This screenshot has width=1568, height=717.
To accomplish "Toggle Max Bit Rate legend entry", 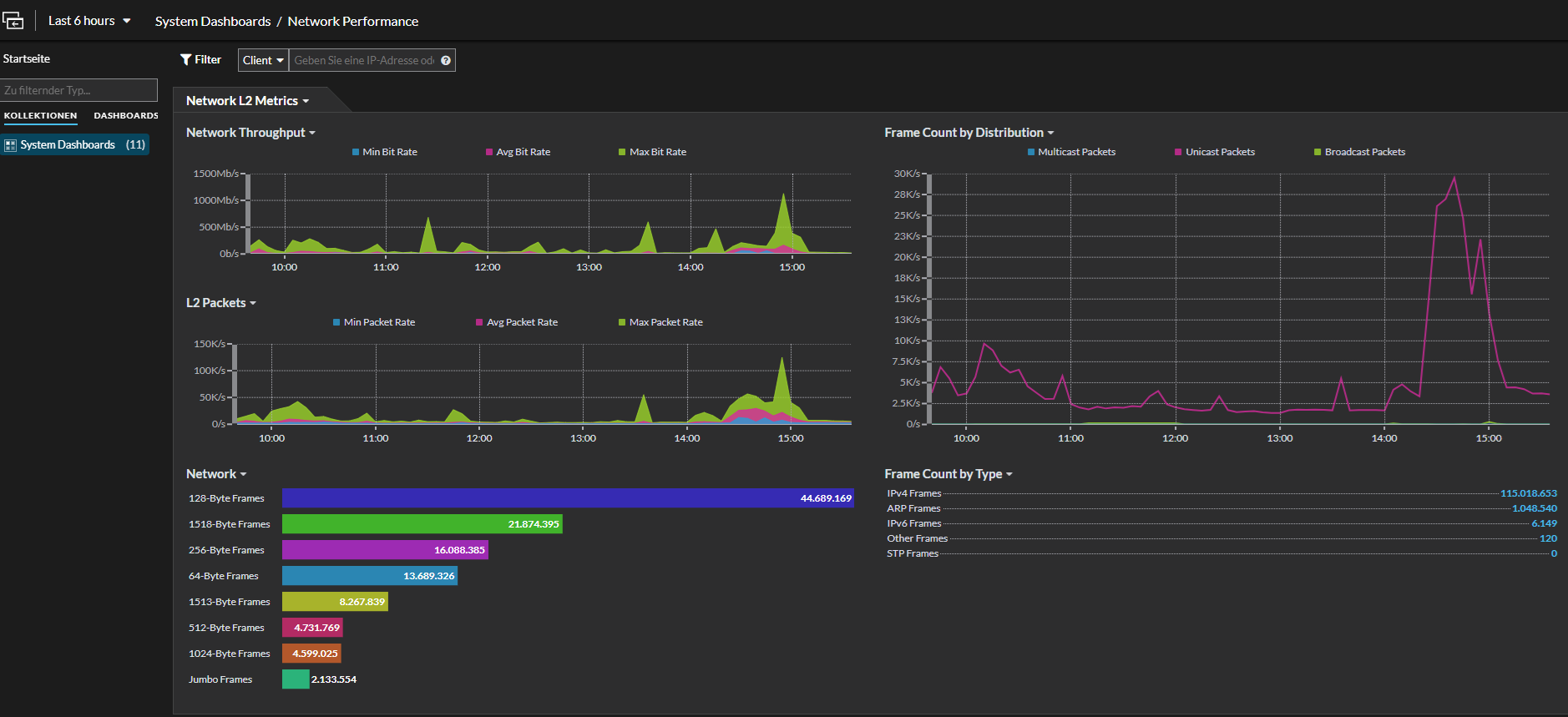I will pos(652,152).
